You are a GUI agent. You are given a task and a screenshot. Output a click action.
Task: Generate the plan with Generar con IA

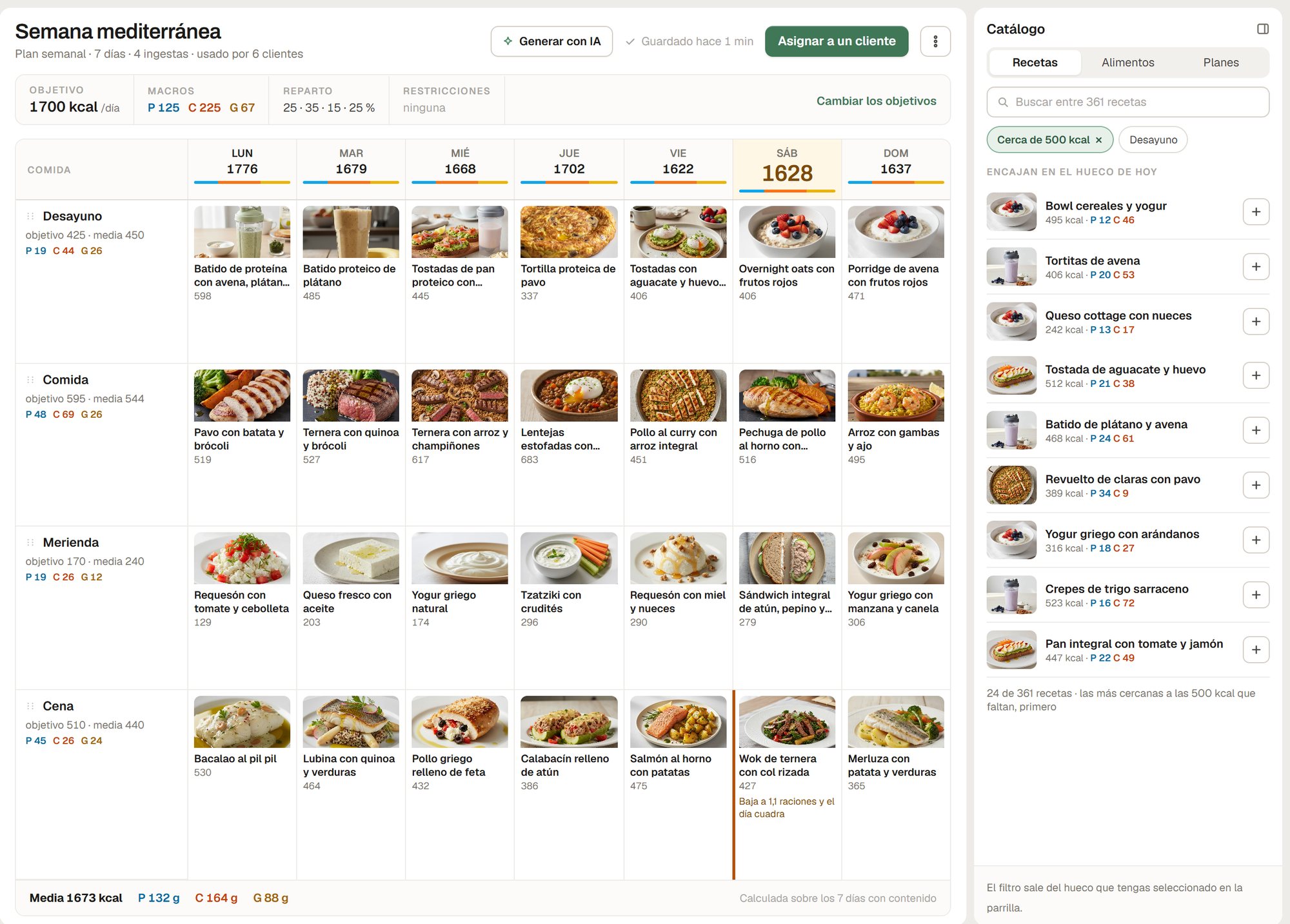[x=551, y=41]
